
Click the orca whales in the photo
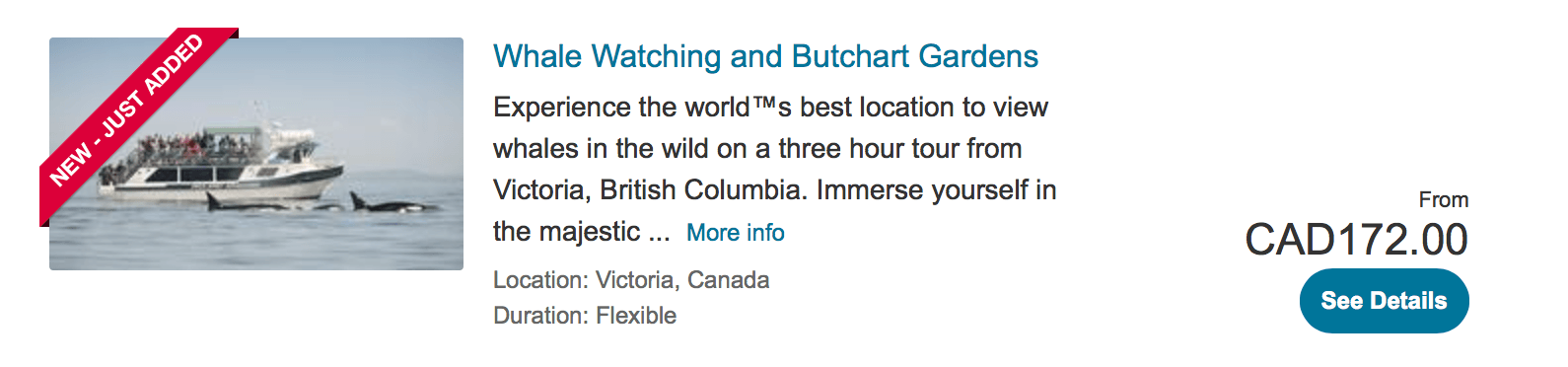[x=394, y=205]
